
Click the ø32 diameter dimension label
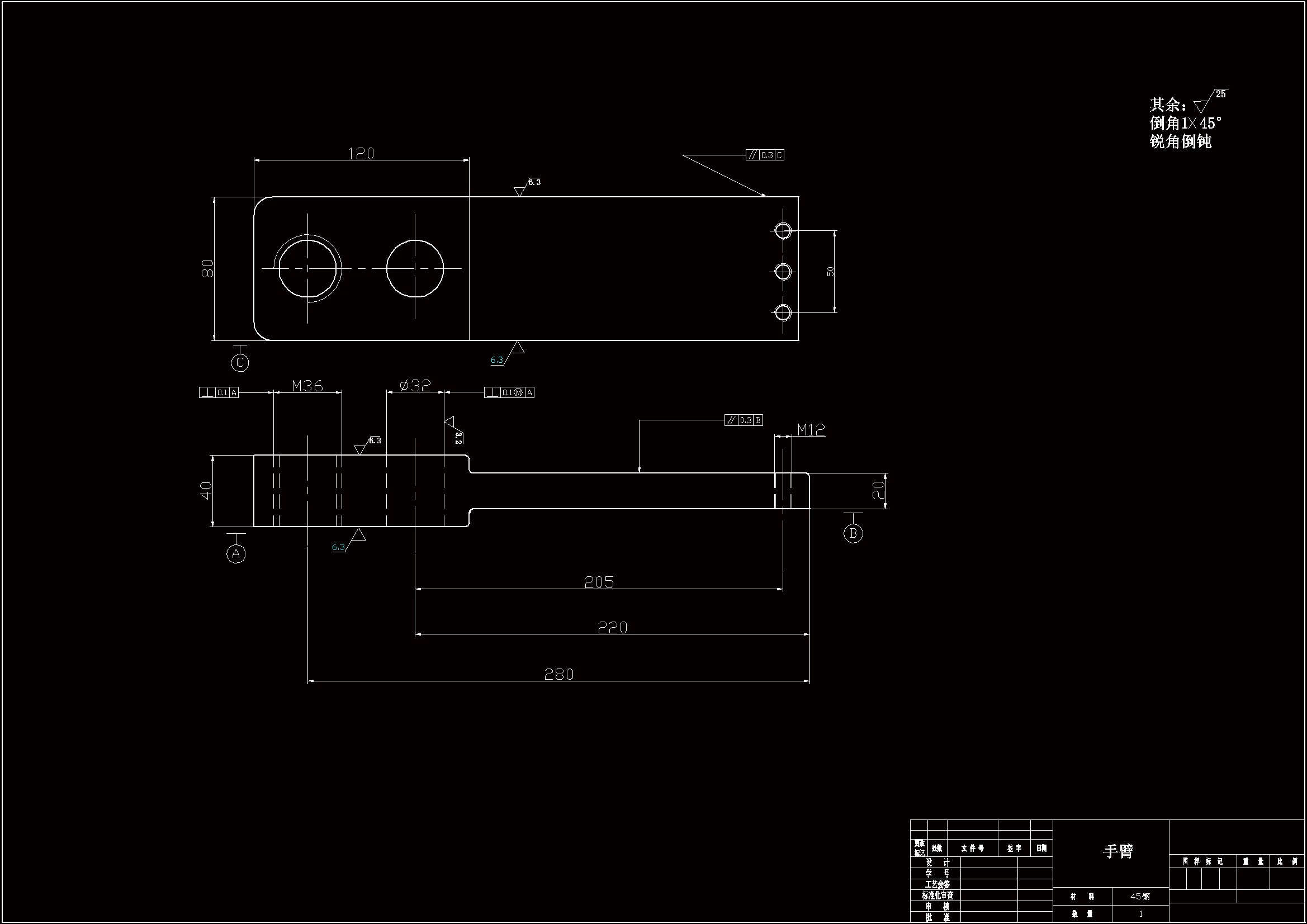(415, 386)
